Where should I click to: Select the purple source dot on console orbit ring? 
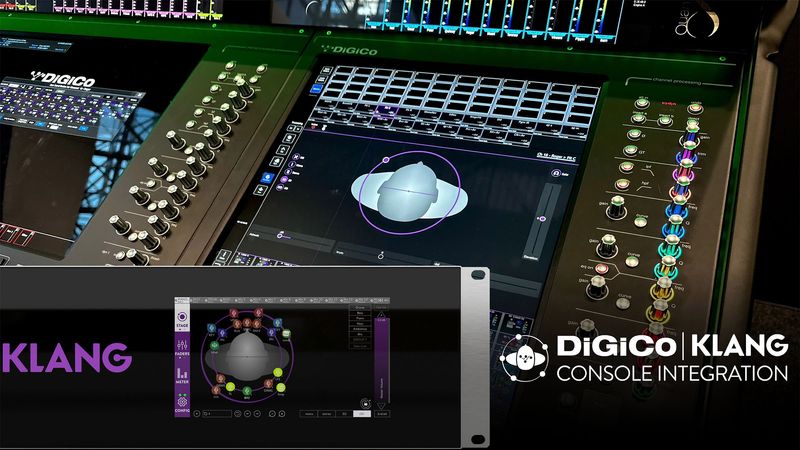pos(386,160)
